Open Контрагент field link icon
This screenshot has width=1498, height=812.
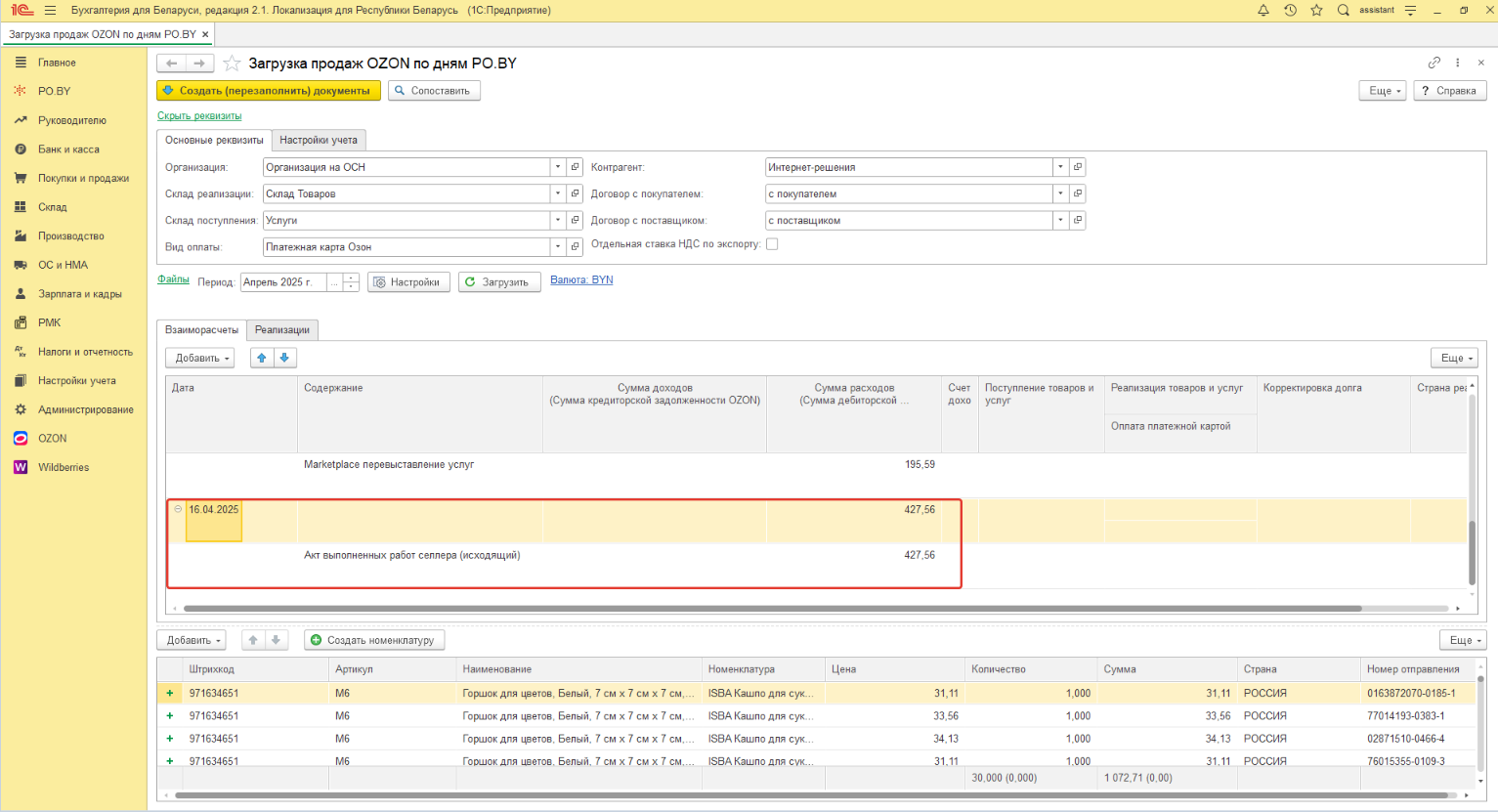click(x=1078, y=167)
